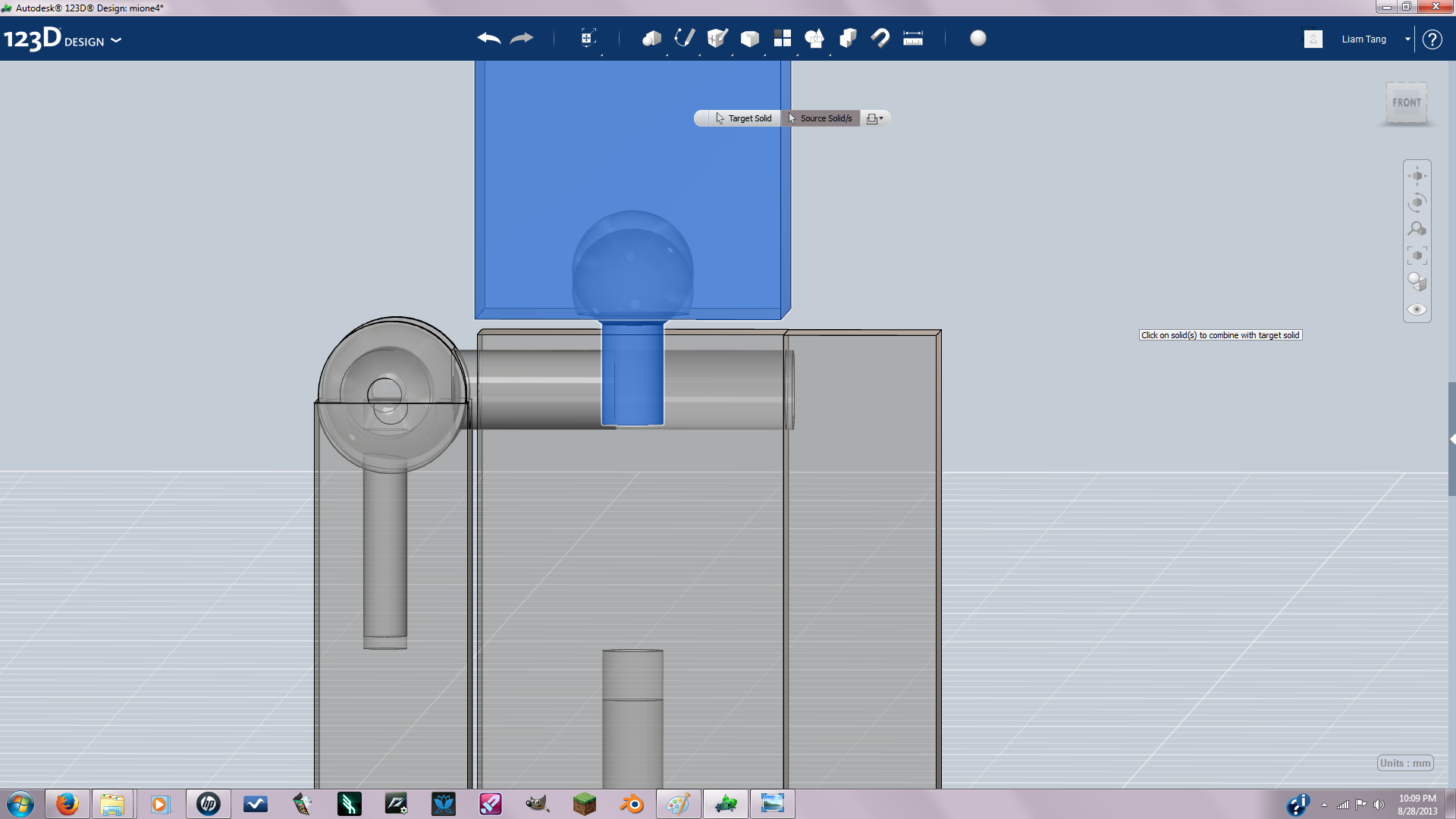Open the Help question mark menu

pyautogui.click(x=1432, y=39)
